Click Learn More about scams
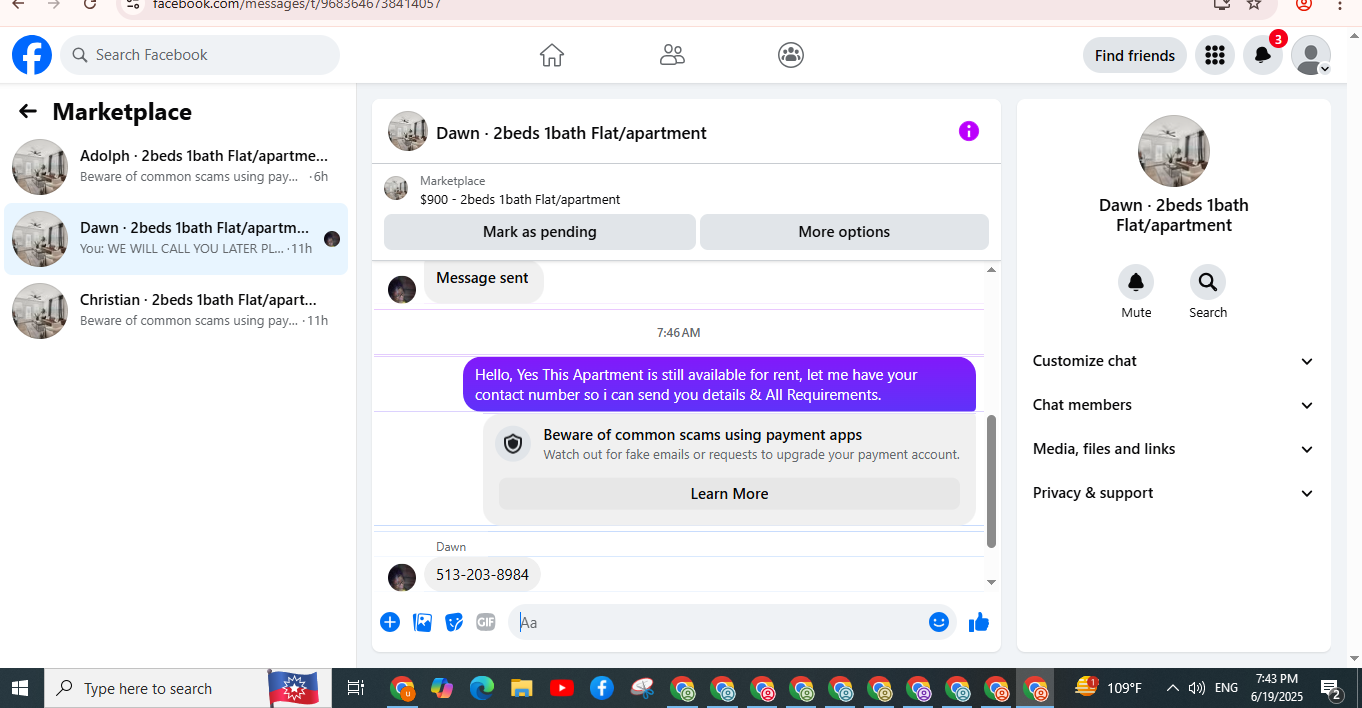The image size is (1362, 708). (x=729, y=494)
